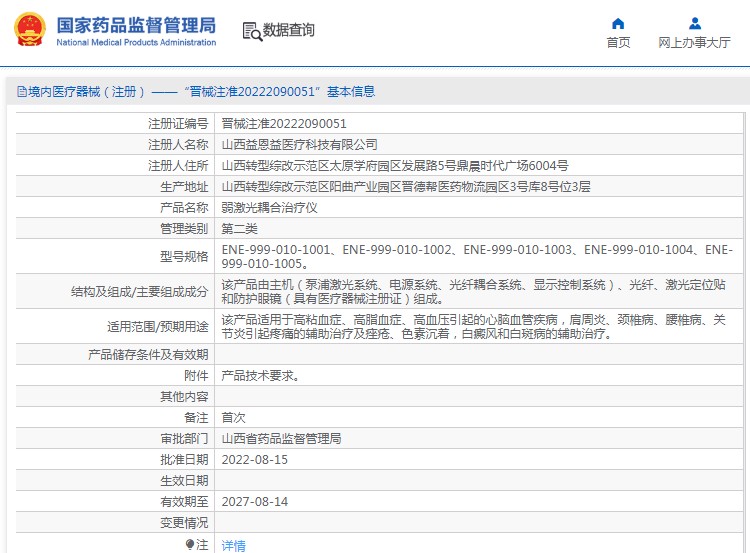
Task: Click the 产品储存条件及有效期 row label
Action: (148, 354)
